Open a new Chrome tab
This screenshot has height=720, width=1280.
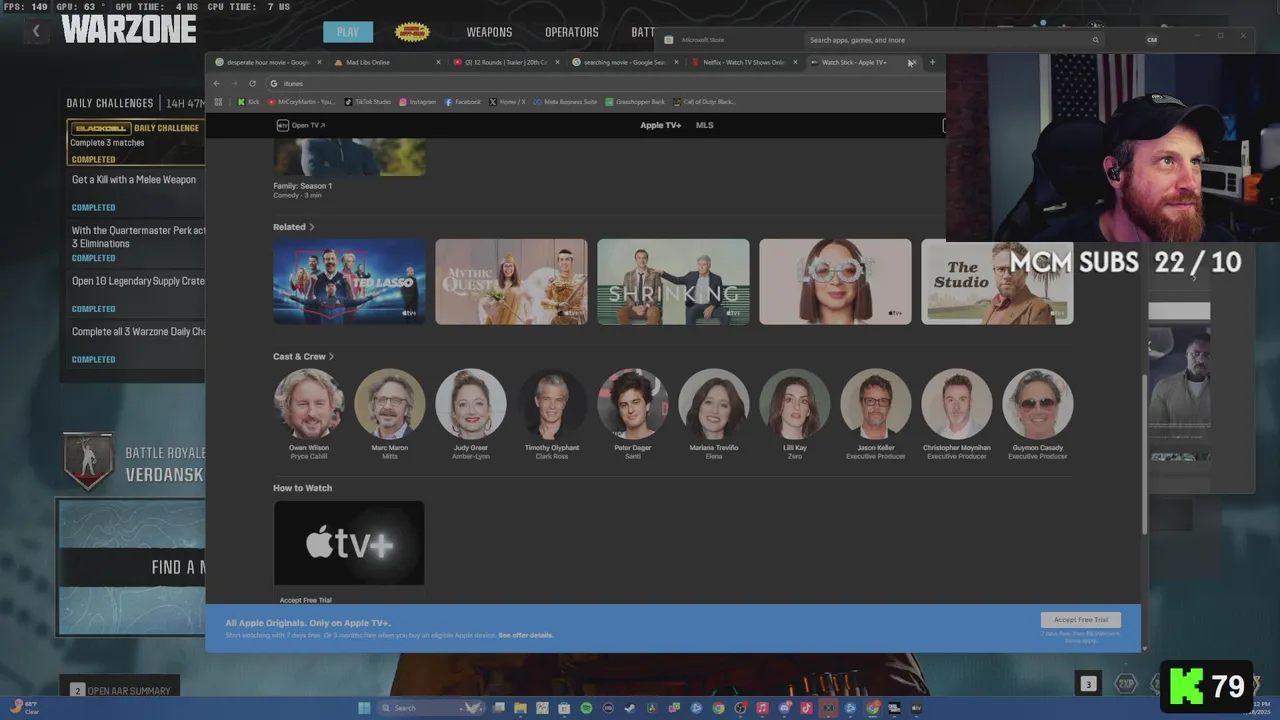pos(932,62)
